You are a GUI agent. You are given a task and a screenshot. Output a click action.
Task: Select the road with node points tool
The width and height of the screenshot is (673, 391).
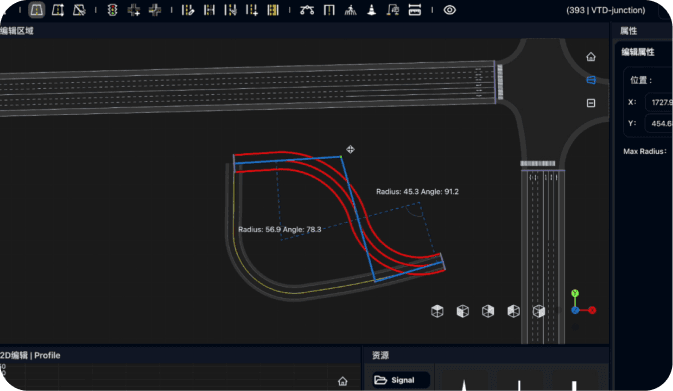pos(58,10)
